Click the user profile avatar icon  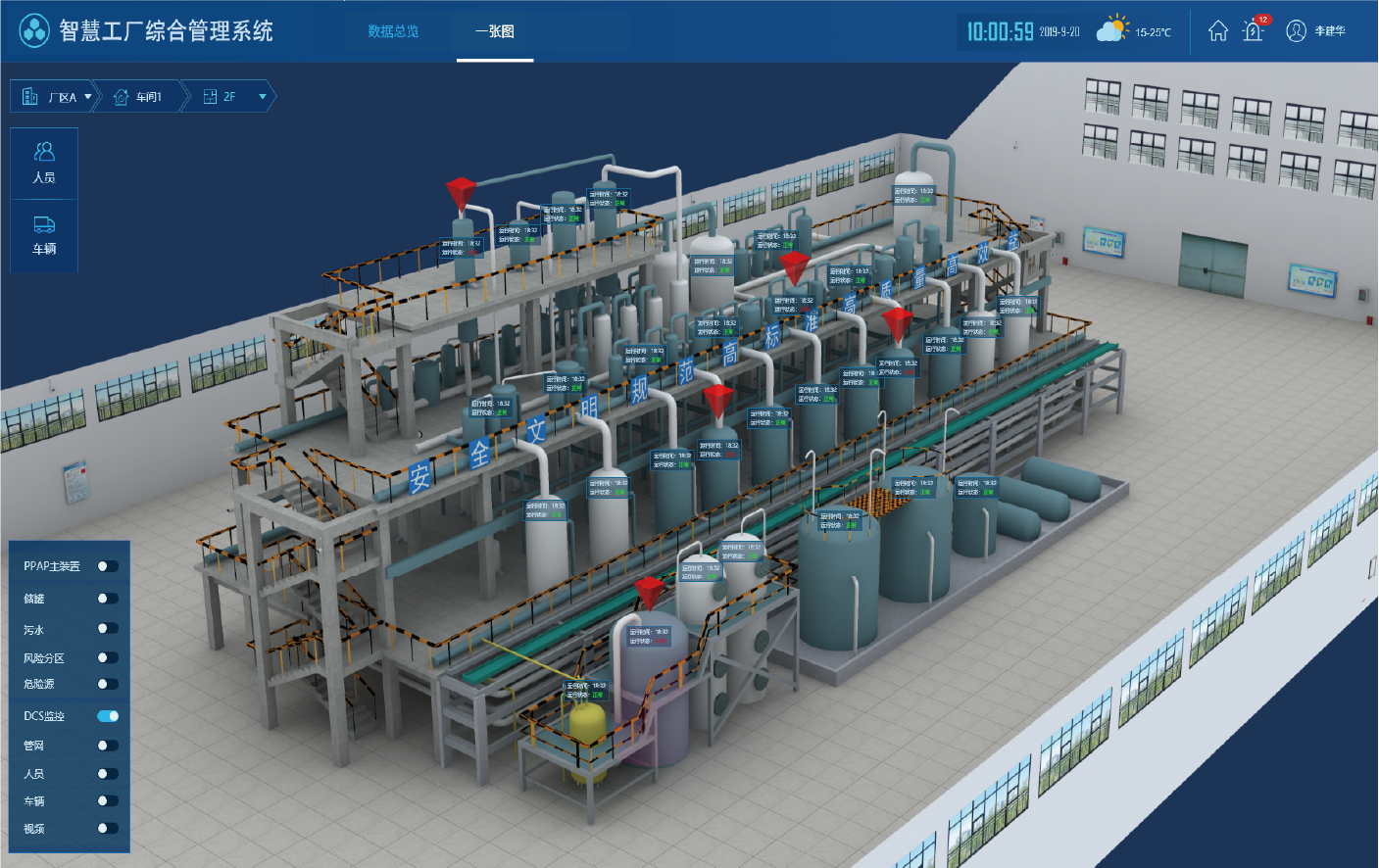(x=1296, y=31)
